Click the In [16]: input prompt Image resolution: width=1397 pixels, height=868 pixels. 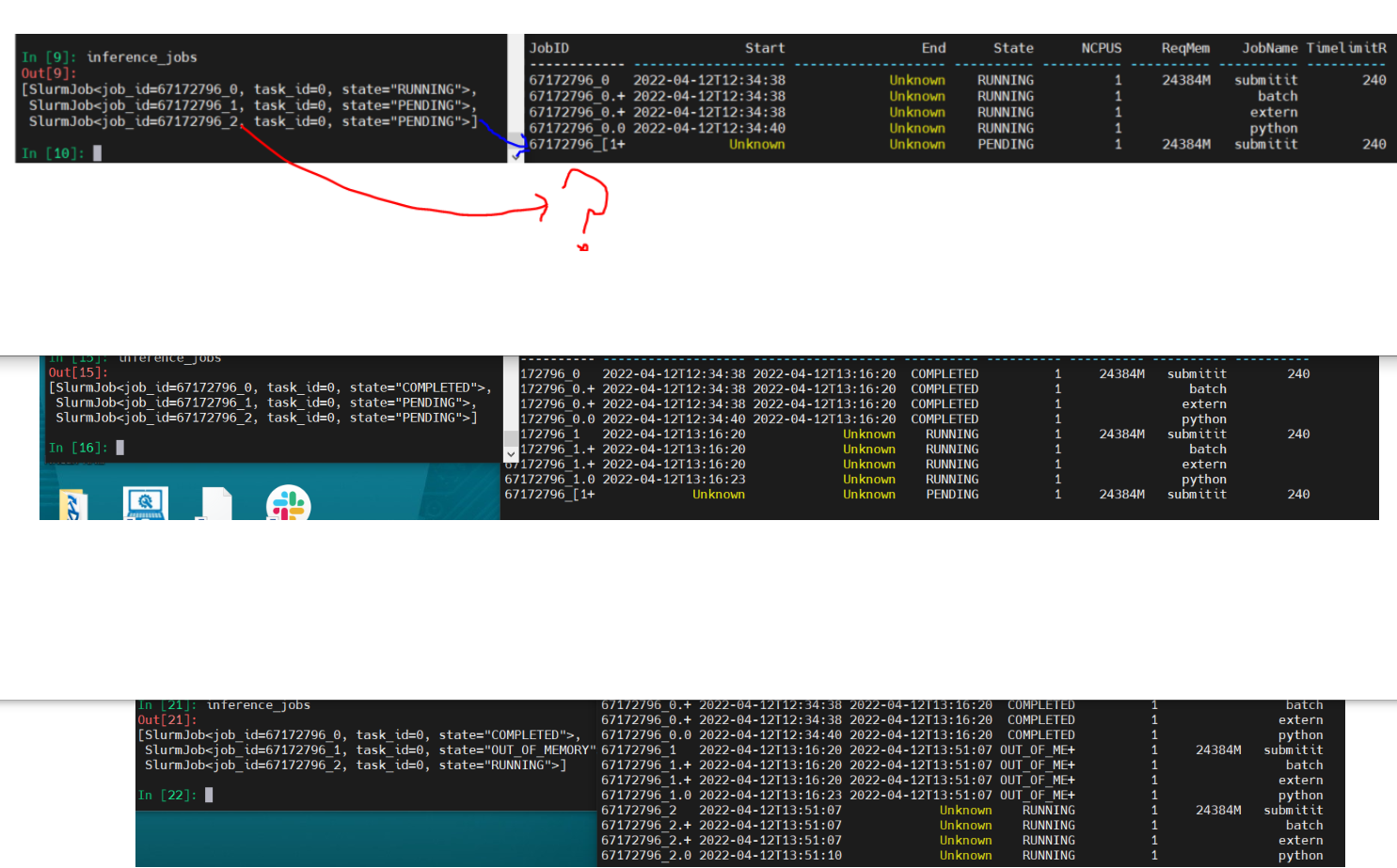click(79, 448)
